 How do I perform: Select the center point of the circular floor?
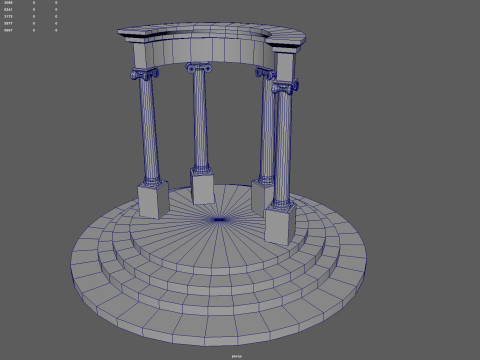pyautogui.click(x=219, y=220)
